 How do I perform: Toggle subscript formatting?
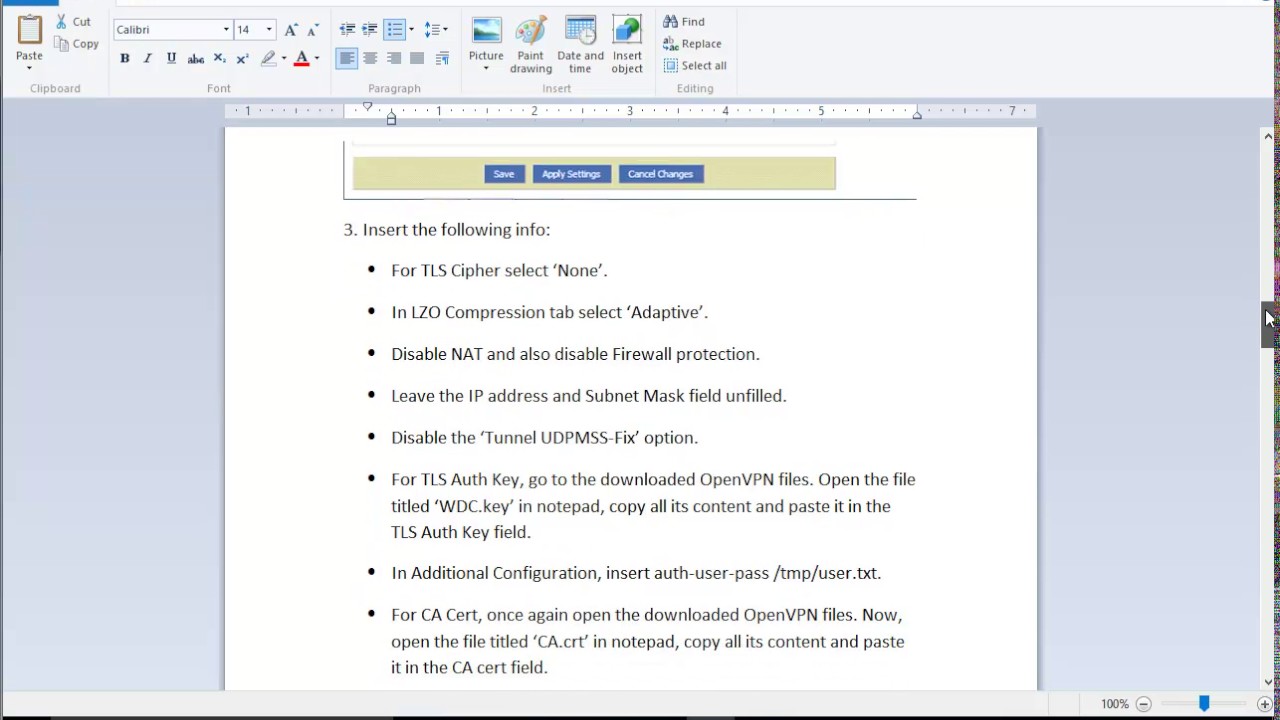[x=219, y=59]
